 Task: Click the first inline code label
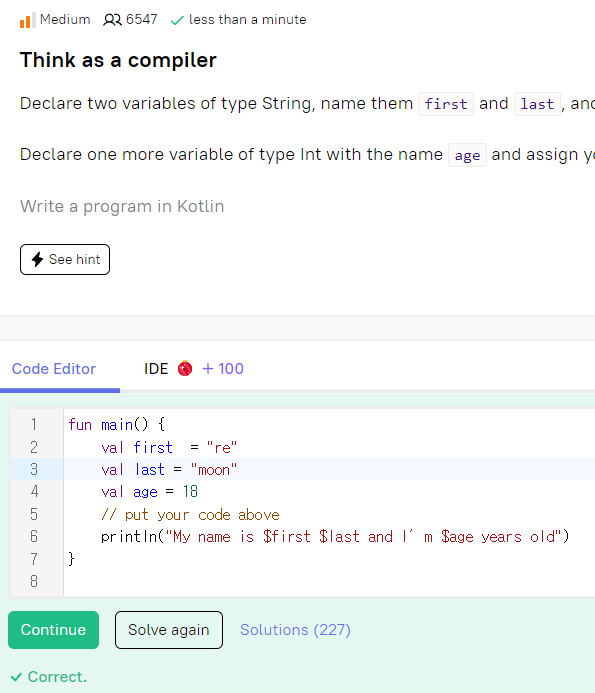446,104
